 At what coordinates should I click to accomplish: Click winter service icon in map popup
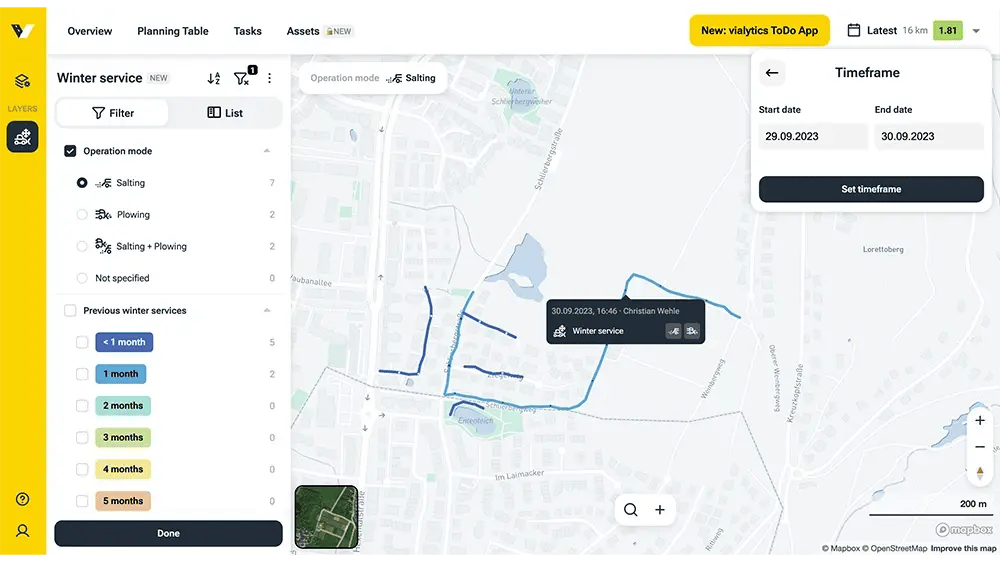point(559,330)
